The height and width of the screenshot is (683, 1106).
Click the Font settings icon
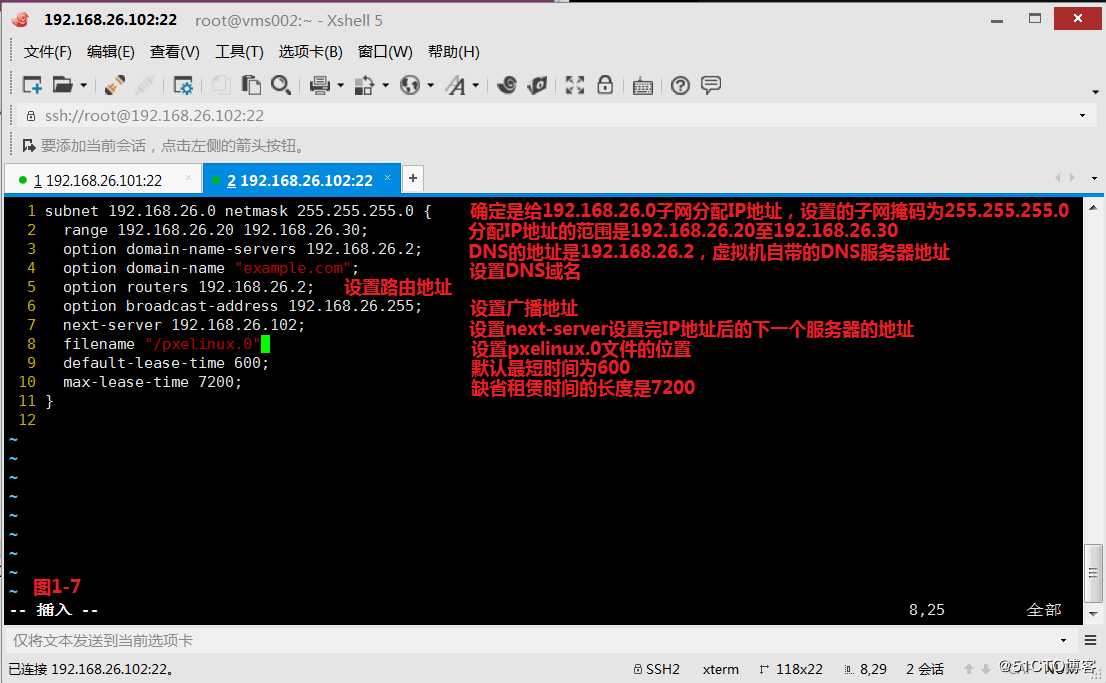coord(456,85)
